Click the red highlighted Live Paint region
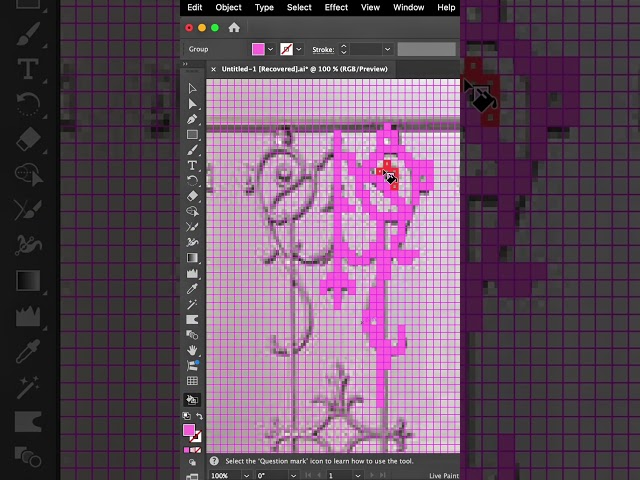The height and width of the screenshot is (480, 640). (388, 173)
